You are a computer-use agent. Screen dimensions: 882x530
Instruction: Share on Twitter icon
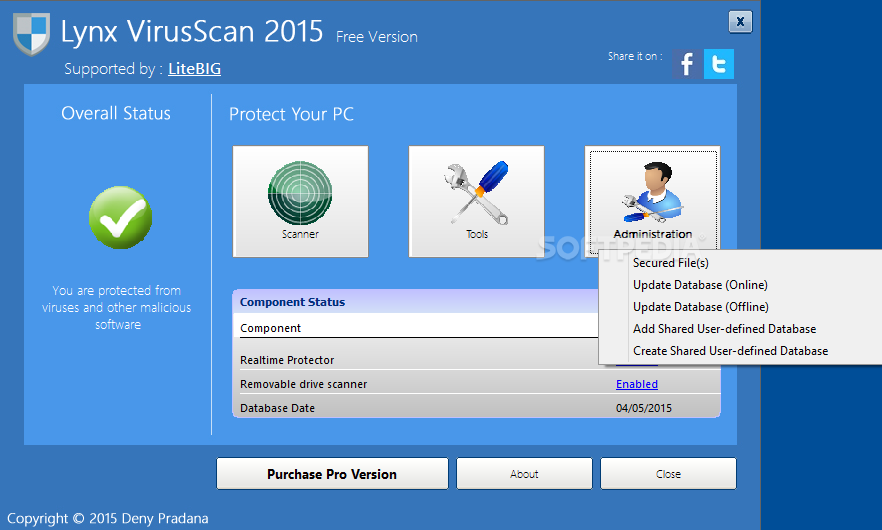pyautogui.click(x=718, y=64)
